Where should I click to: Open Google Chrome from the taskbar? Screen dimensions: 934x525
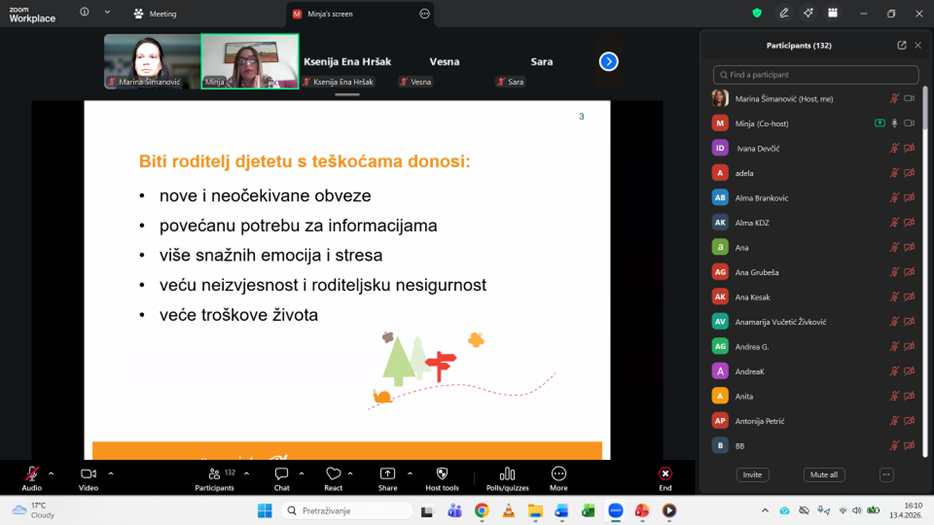(481, 511)
